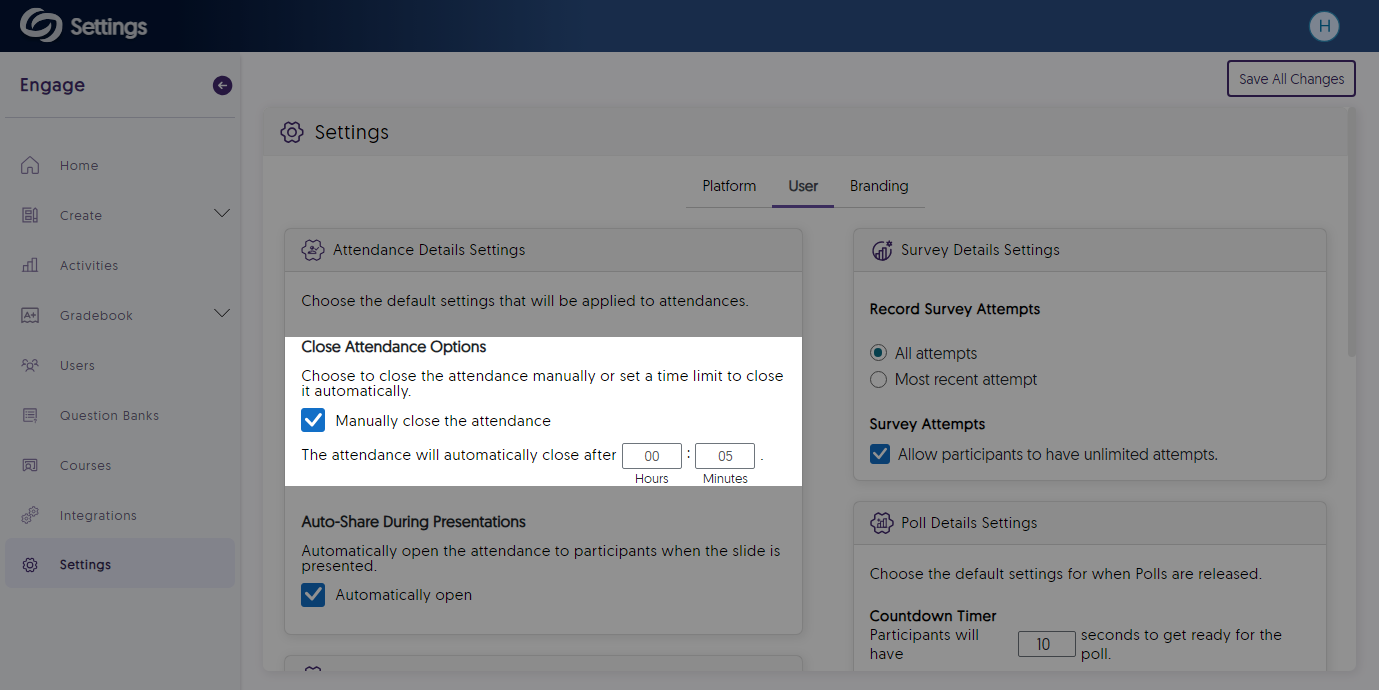Expand the Create menu chevron
The width and height of the screenshot is (1379, 690).
tap(222, 214)
